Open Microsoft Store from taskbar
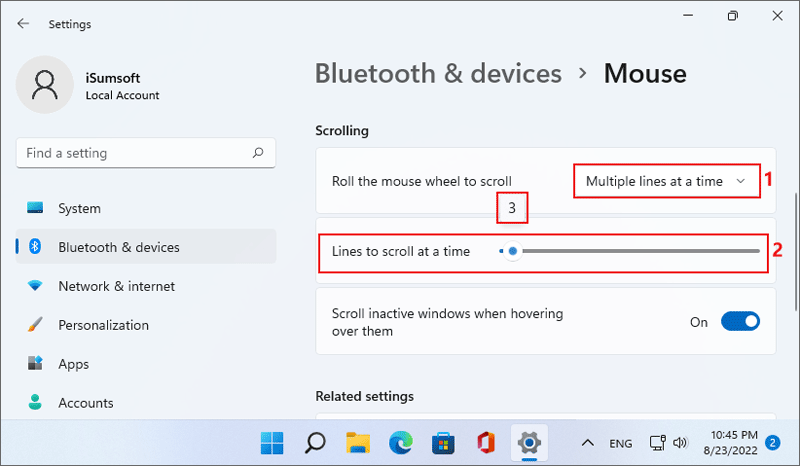The image size is (800, 466). [443, 443]
